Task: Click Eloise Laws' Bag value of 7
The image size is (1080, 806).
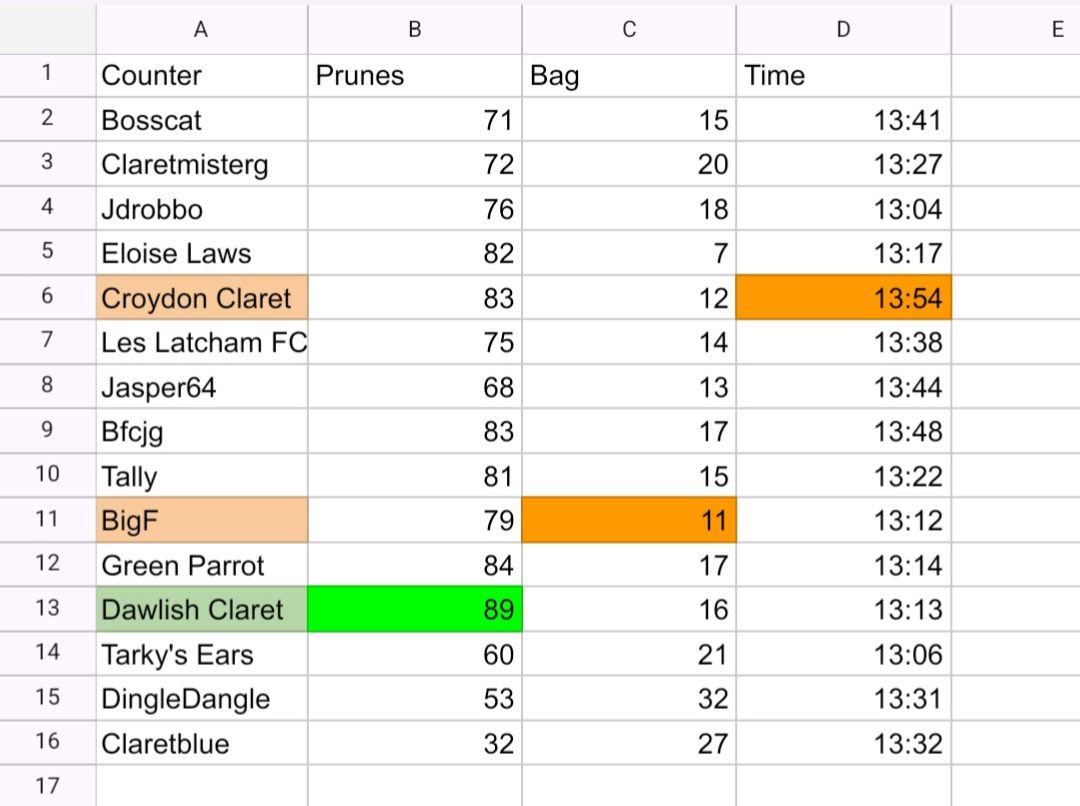Action: point(629,254)
